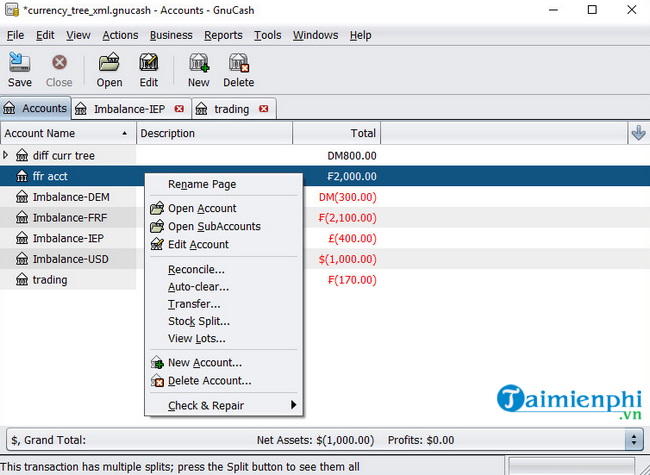Click the Open account toolbar icon

[109, 63]
